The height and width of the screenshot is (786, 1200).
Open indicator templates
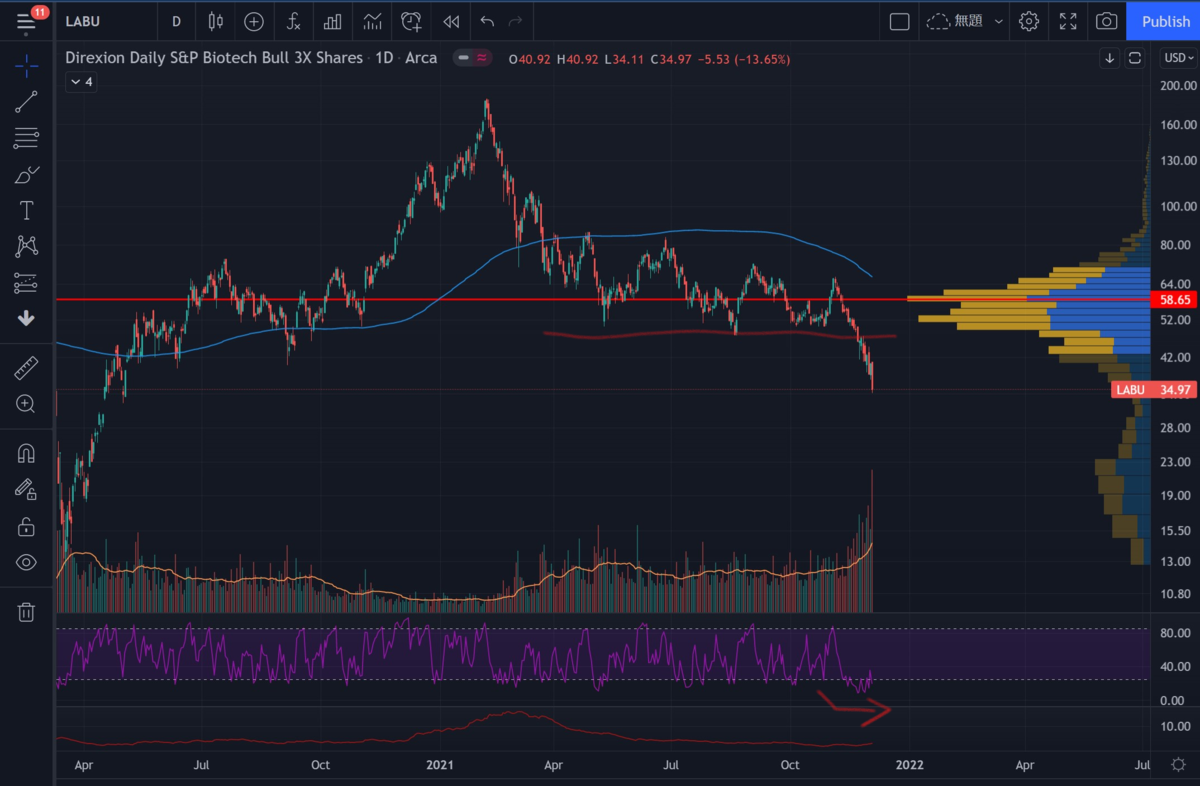tap(373, 21)
